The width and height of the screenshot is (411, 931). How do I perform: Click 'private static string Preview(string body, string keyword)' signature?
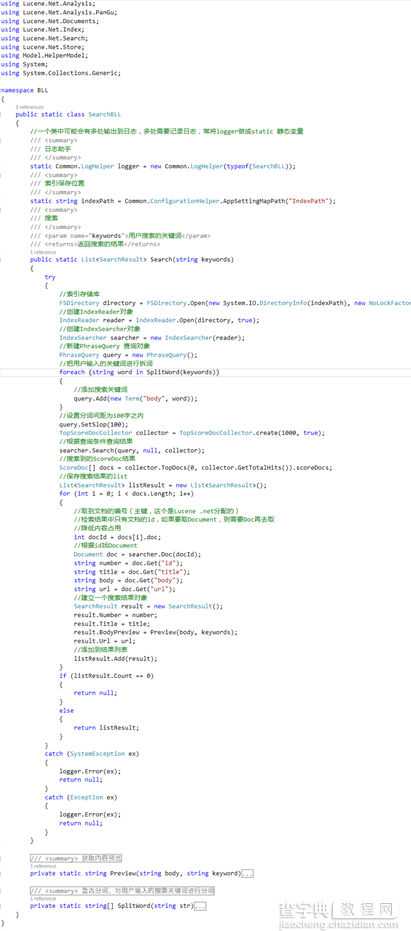tap(136, 873)
